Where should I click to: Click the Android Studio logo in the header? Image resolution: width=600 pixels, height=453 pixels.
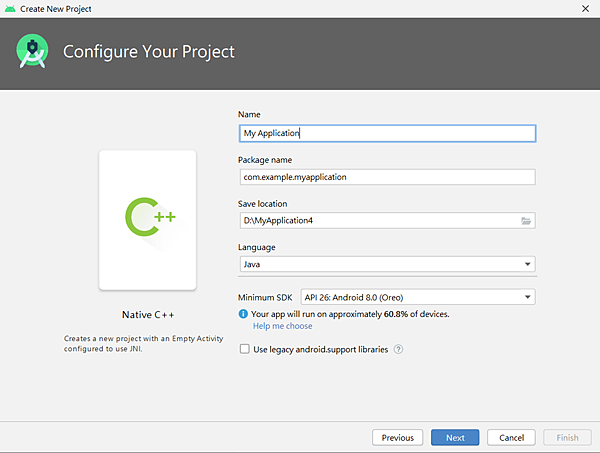tap(35, 51)
